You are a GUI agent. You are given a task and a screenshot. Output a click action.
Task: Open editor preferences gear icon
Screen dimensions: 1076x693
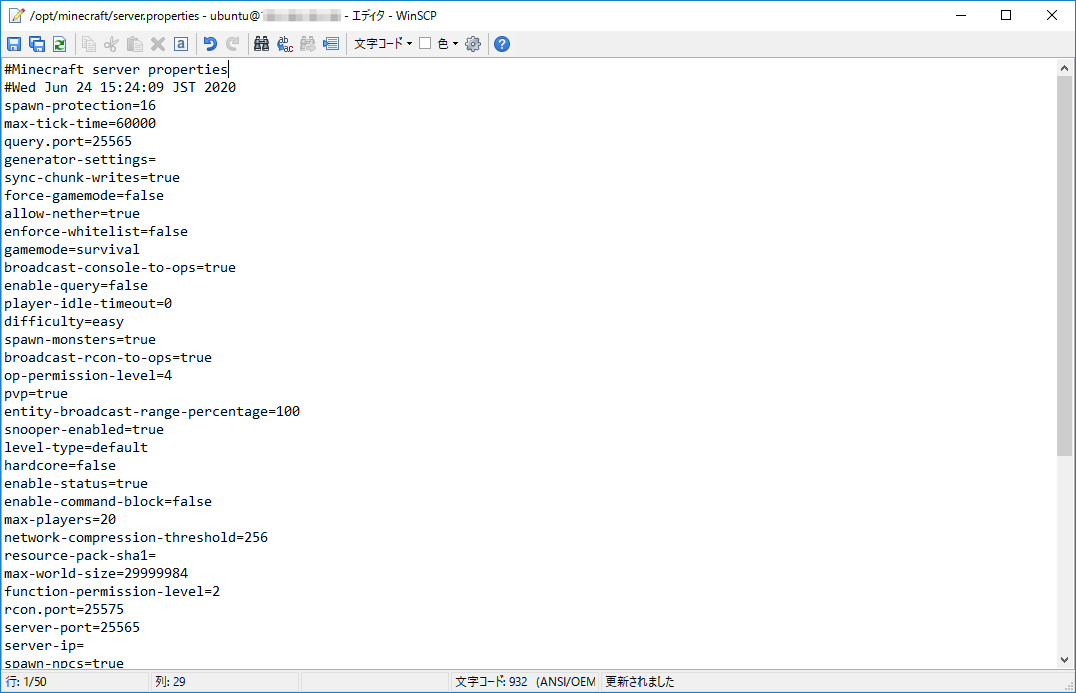pos(473,44)
